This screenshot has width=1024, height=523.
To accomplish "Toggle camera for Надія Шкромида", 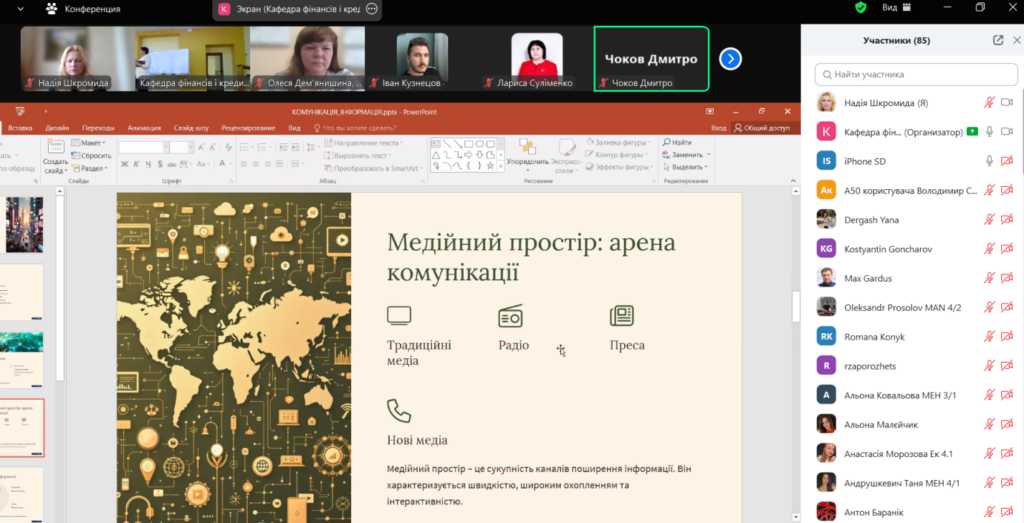I will pyautogui.click(x=1007, y=102).
